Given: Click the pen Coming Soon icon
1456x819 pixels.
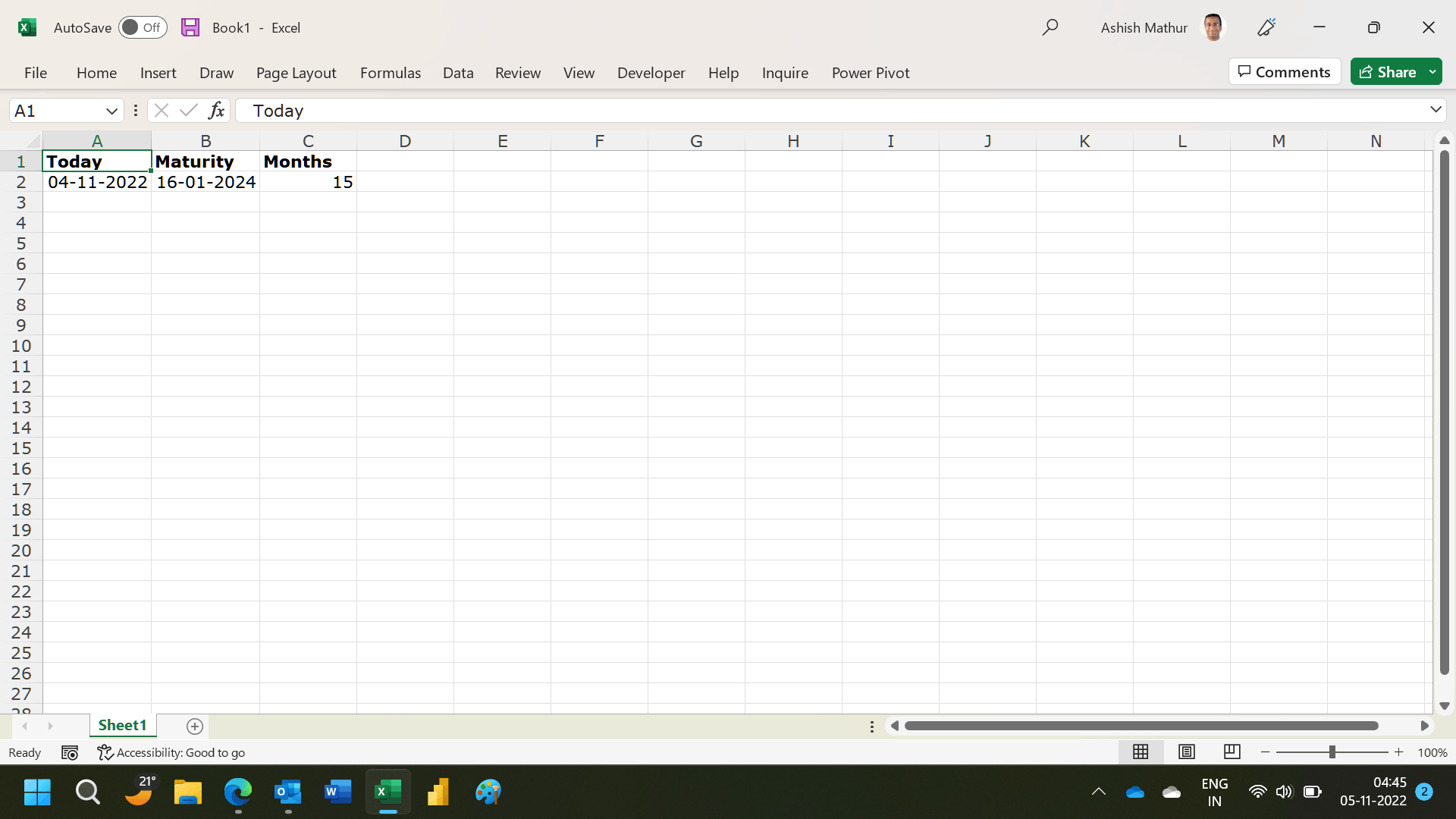Looking at the screenshot, I should (1266, 27).
